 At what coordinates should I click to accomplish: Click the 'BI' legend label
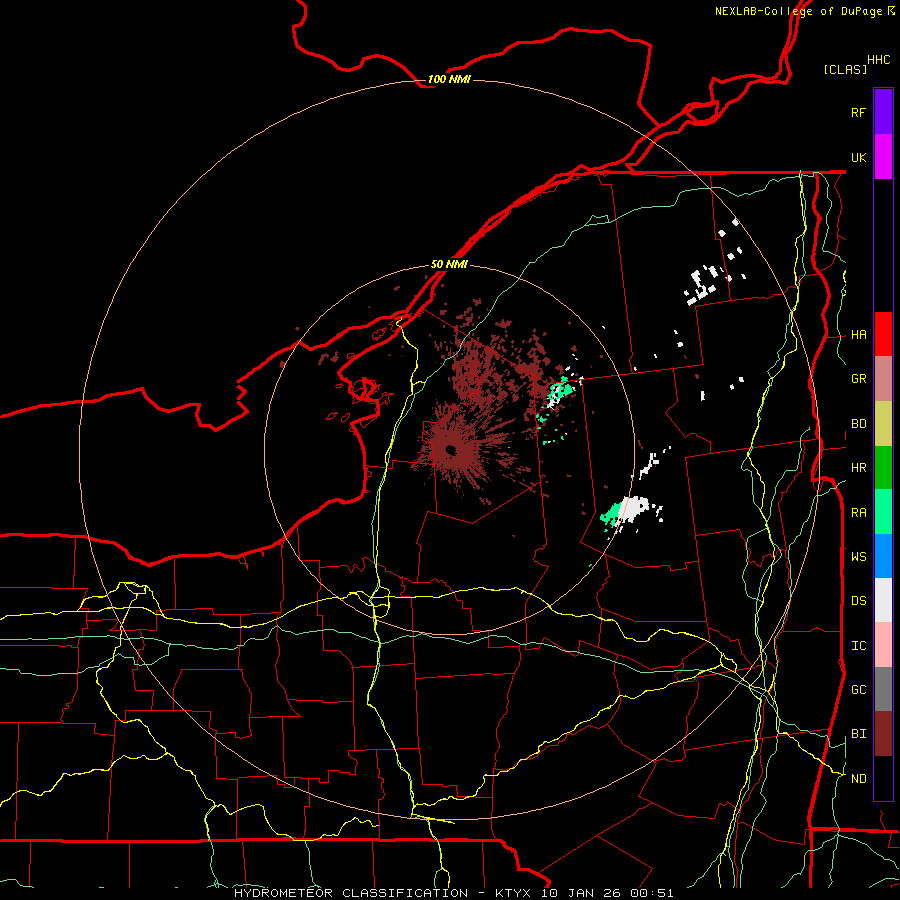pyautogui.click(x=858, y=734)
